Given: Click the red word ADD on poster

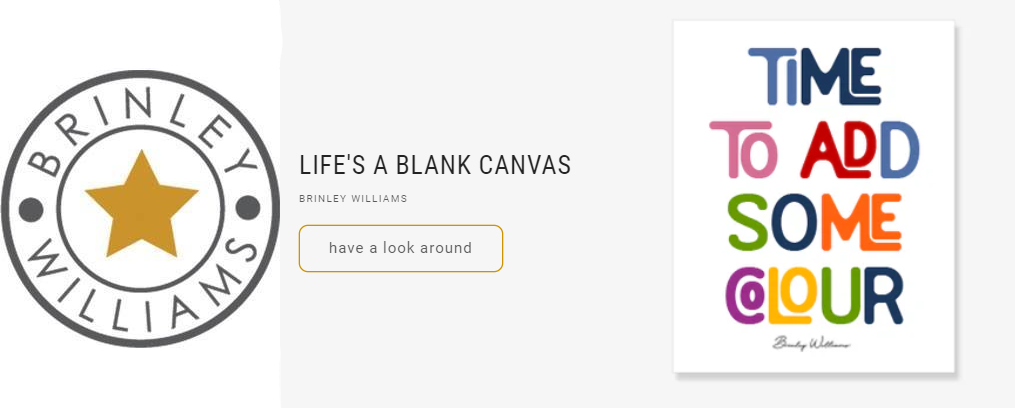Looking at the screenshot, I should click(x=860, y=150).
